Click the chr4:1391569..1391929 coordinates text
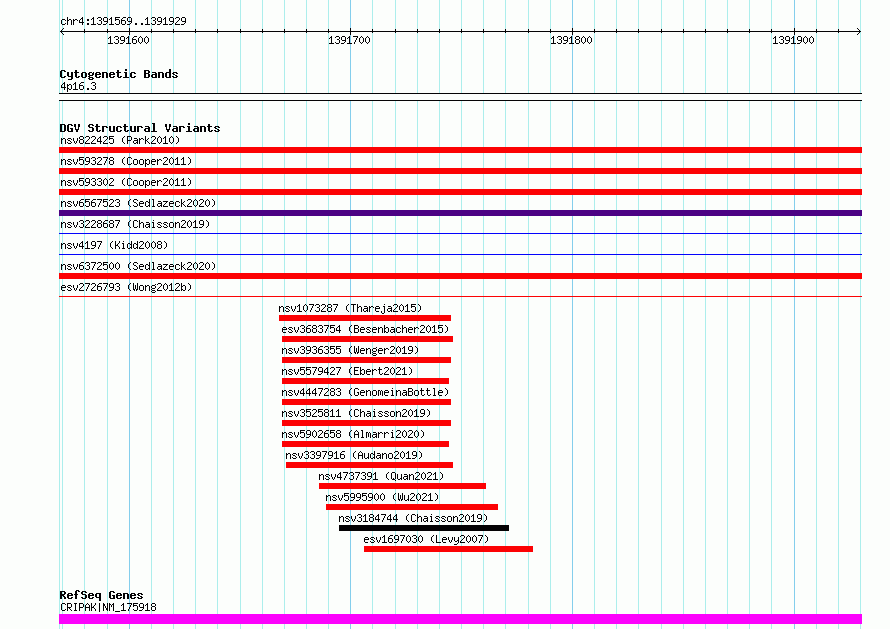 [x=123, y=21]
